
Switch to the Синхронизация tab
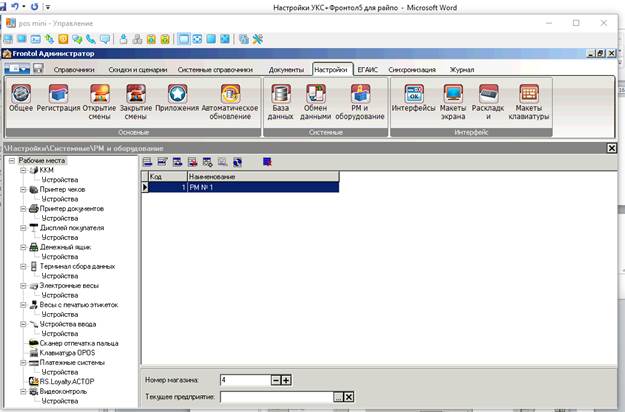tap(412, 70)
